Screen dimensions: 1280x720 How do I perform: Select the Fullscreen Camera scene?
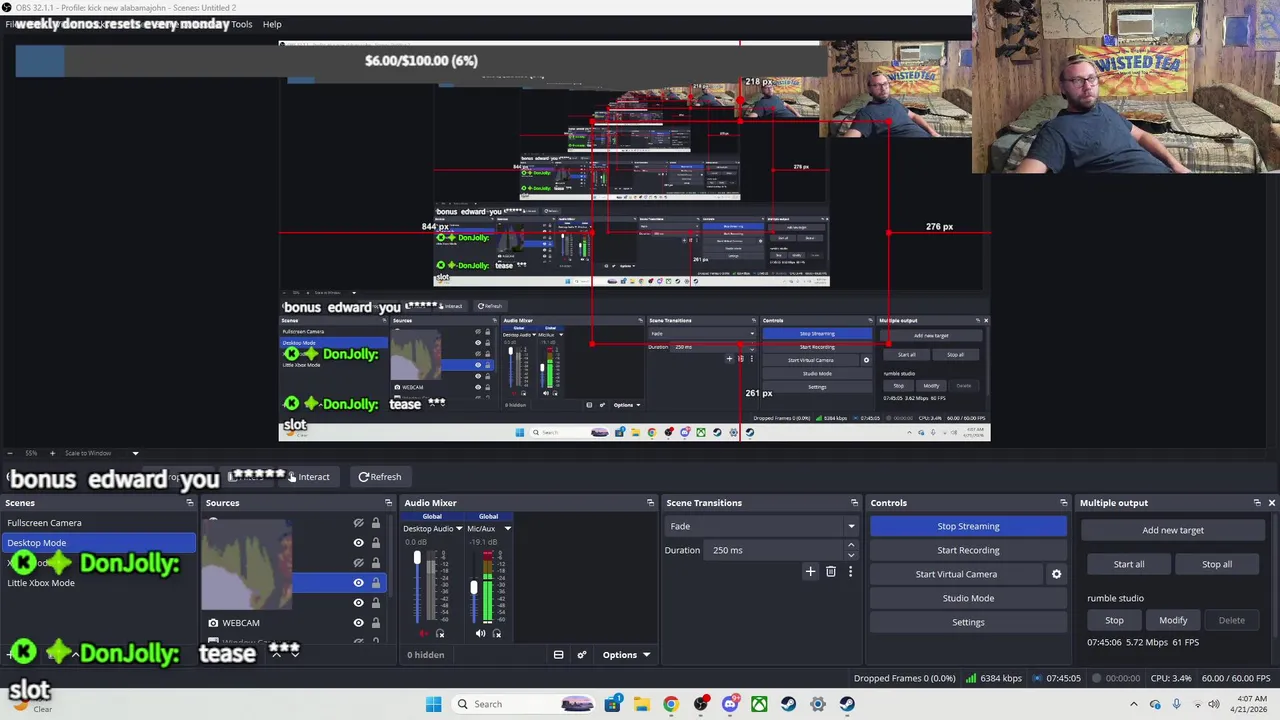98,523
